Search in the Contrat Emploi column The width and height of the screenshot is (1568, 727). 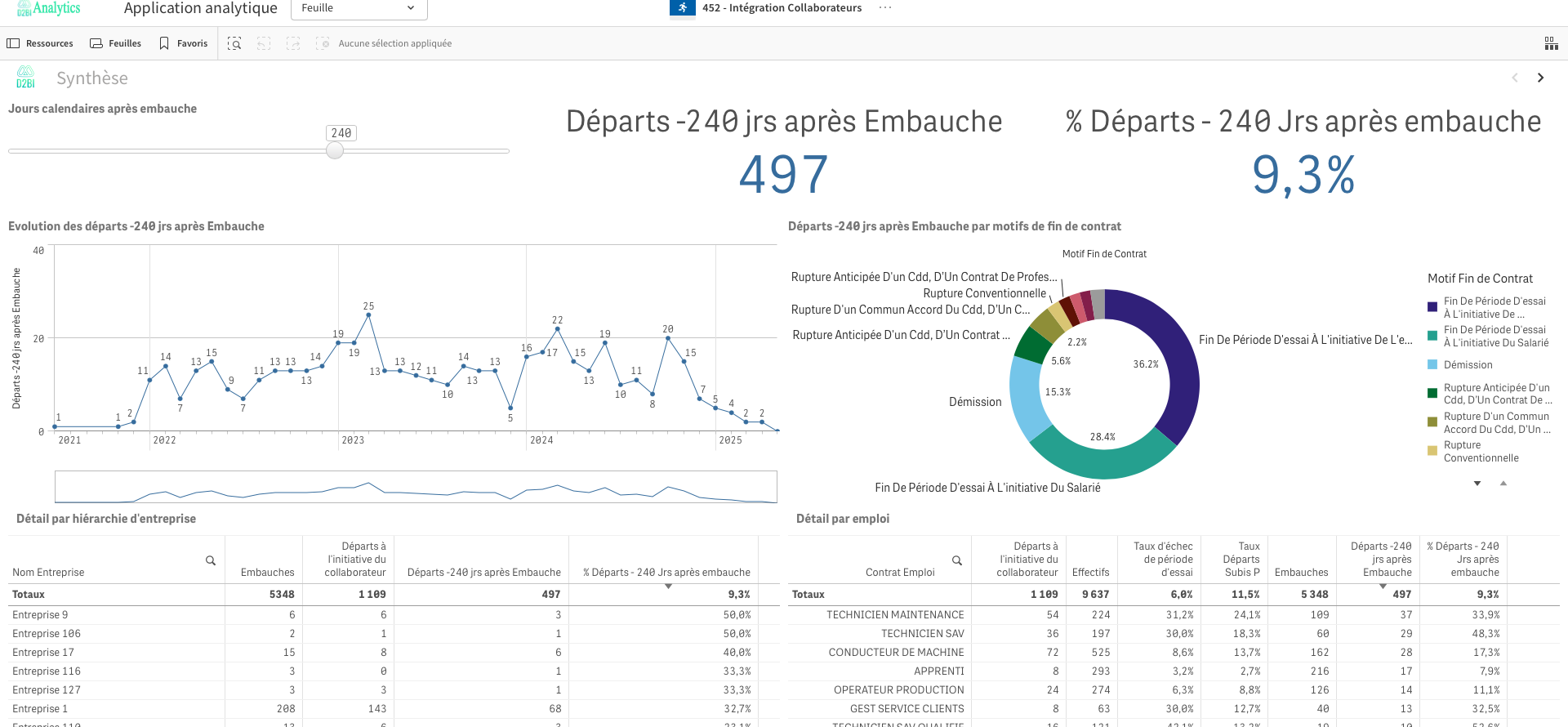(x=957, y=560)
